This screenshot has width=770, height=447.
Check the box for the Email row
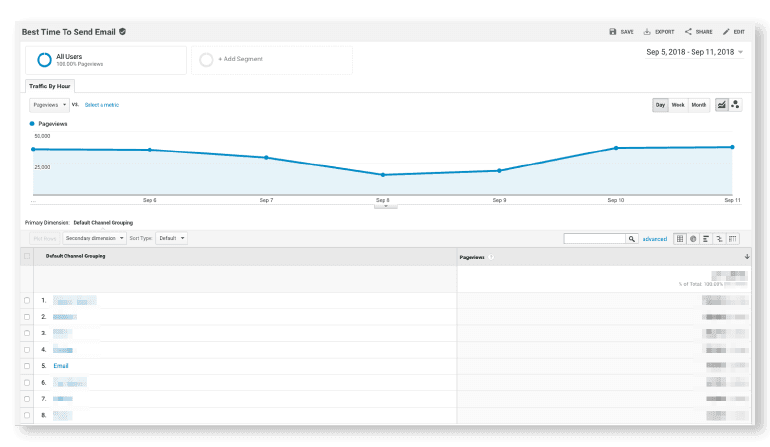coord(27,366)
